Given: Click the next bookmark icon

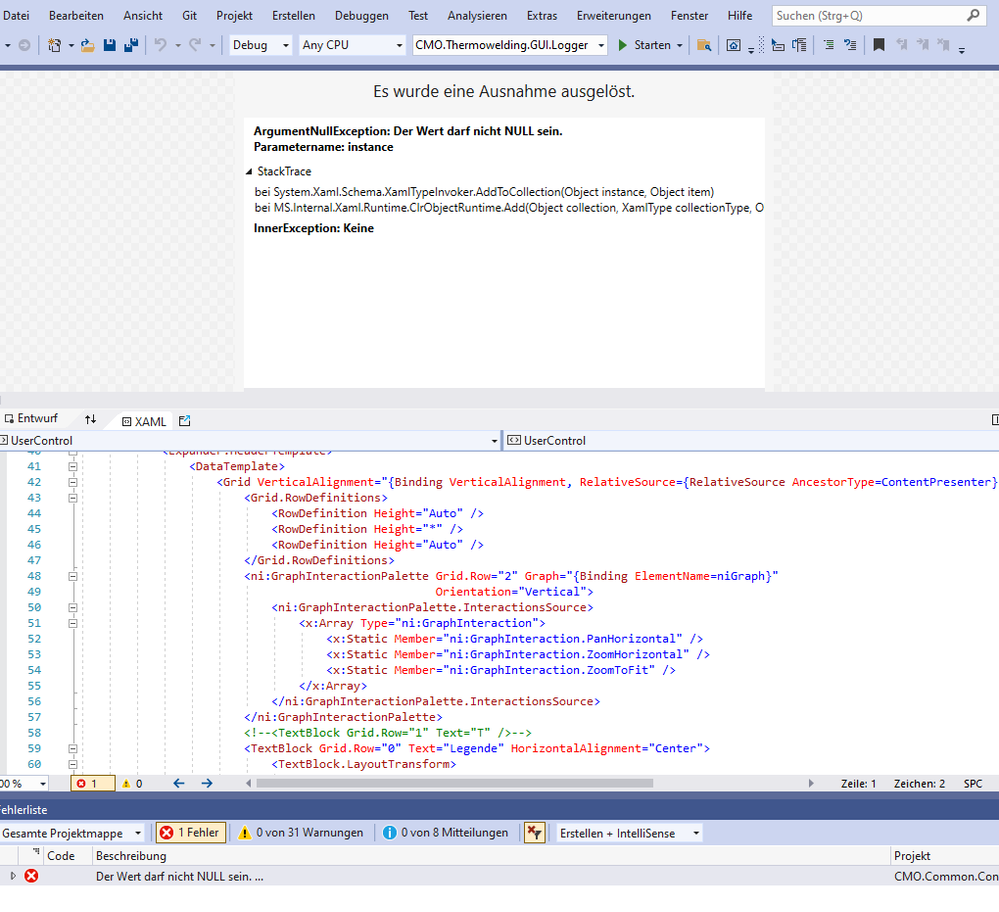Looking at the screenshot, I should click(x=923, y=45).
